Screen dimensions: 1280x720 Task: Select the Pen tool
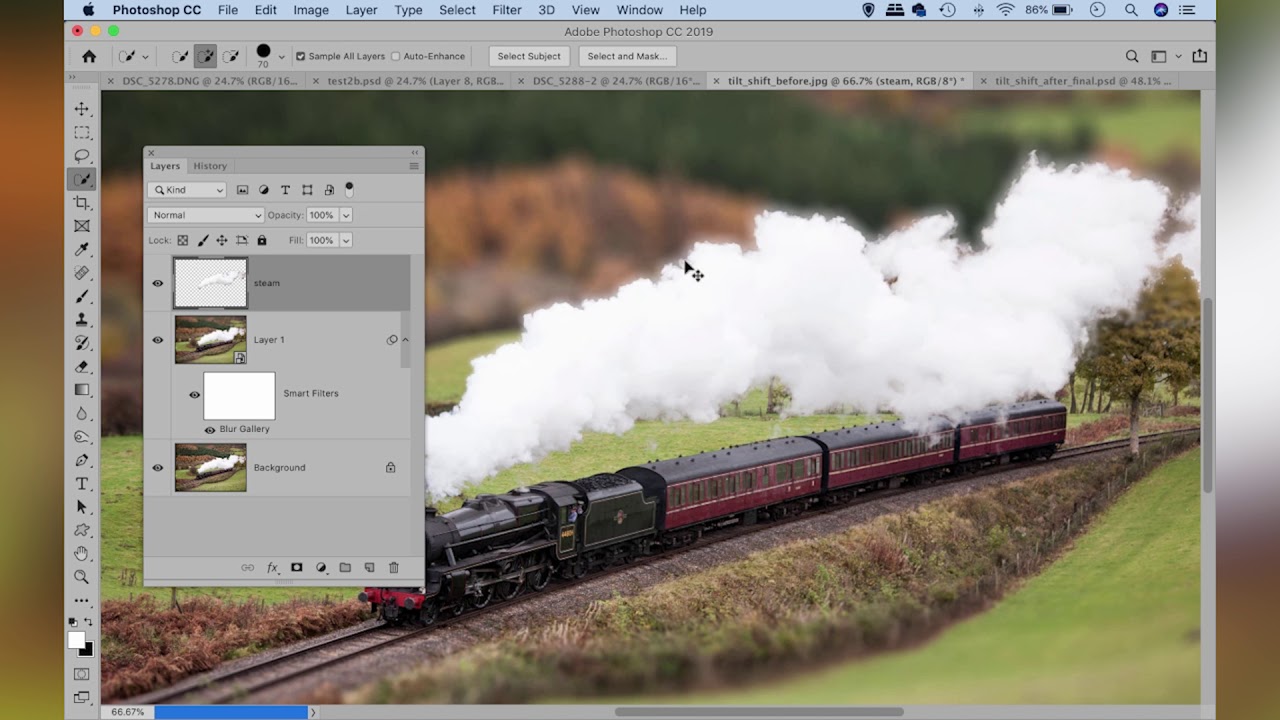pos(82,460)
